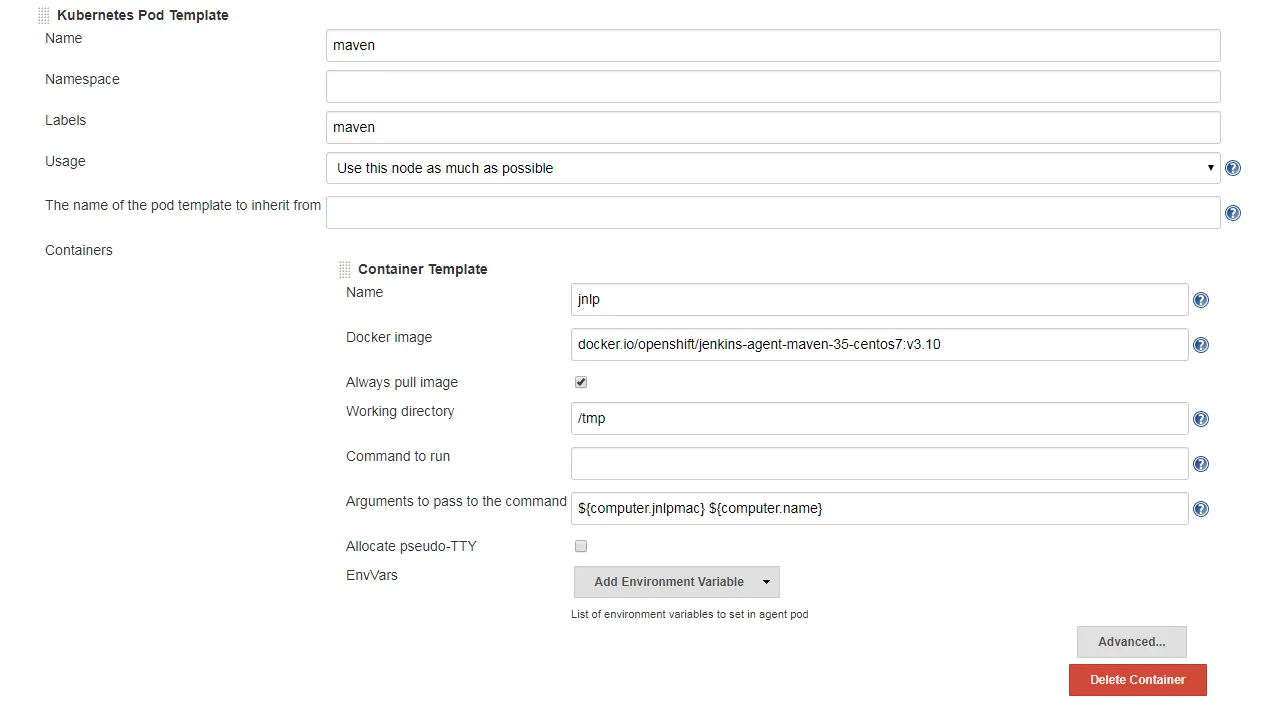Open the Usage dropdown
1267x709 pixels.
click(772, 168)
